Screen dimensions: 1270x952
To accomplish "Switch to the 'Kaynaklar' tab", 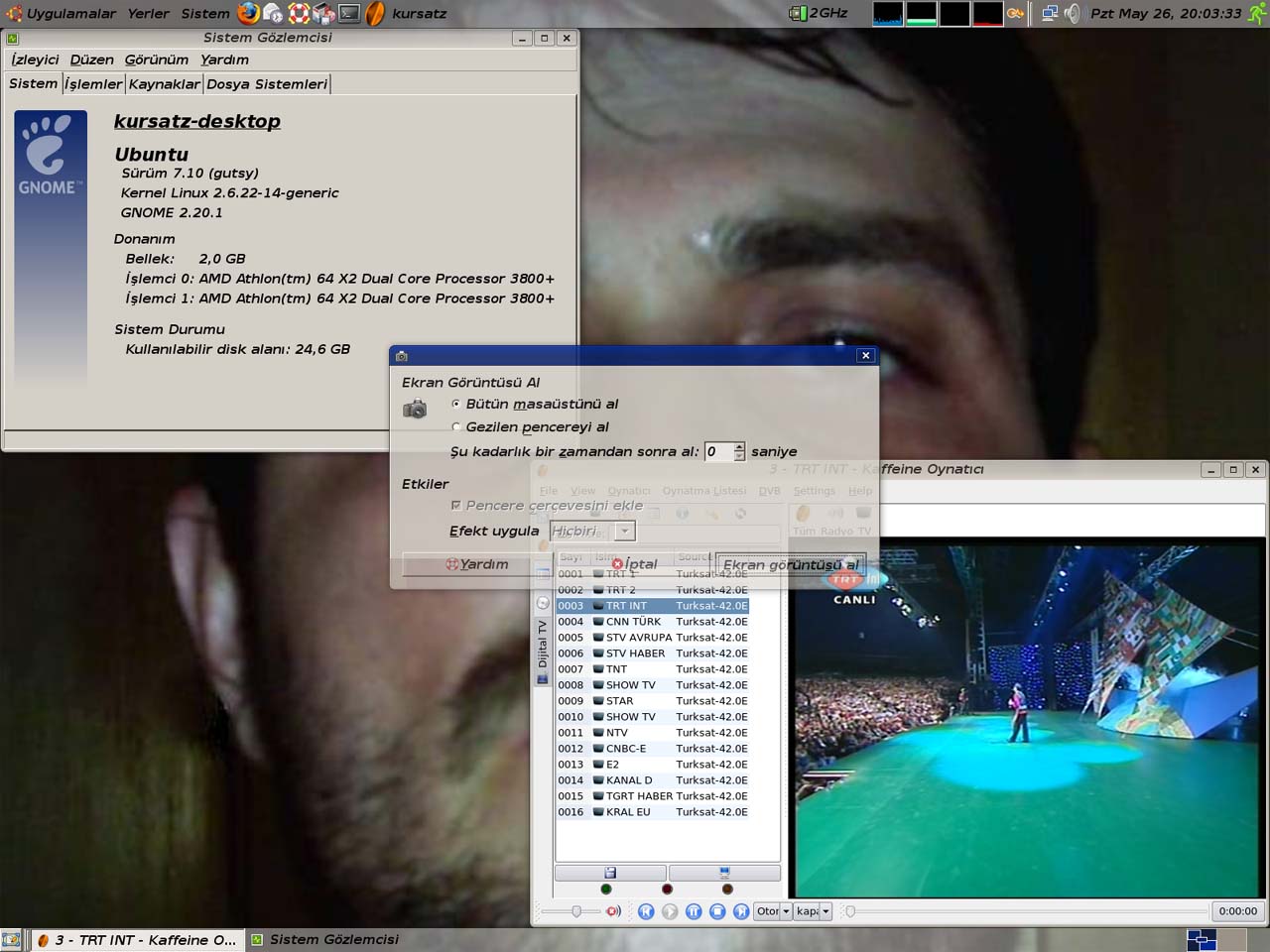I will pos(164,84).
